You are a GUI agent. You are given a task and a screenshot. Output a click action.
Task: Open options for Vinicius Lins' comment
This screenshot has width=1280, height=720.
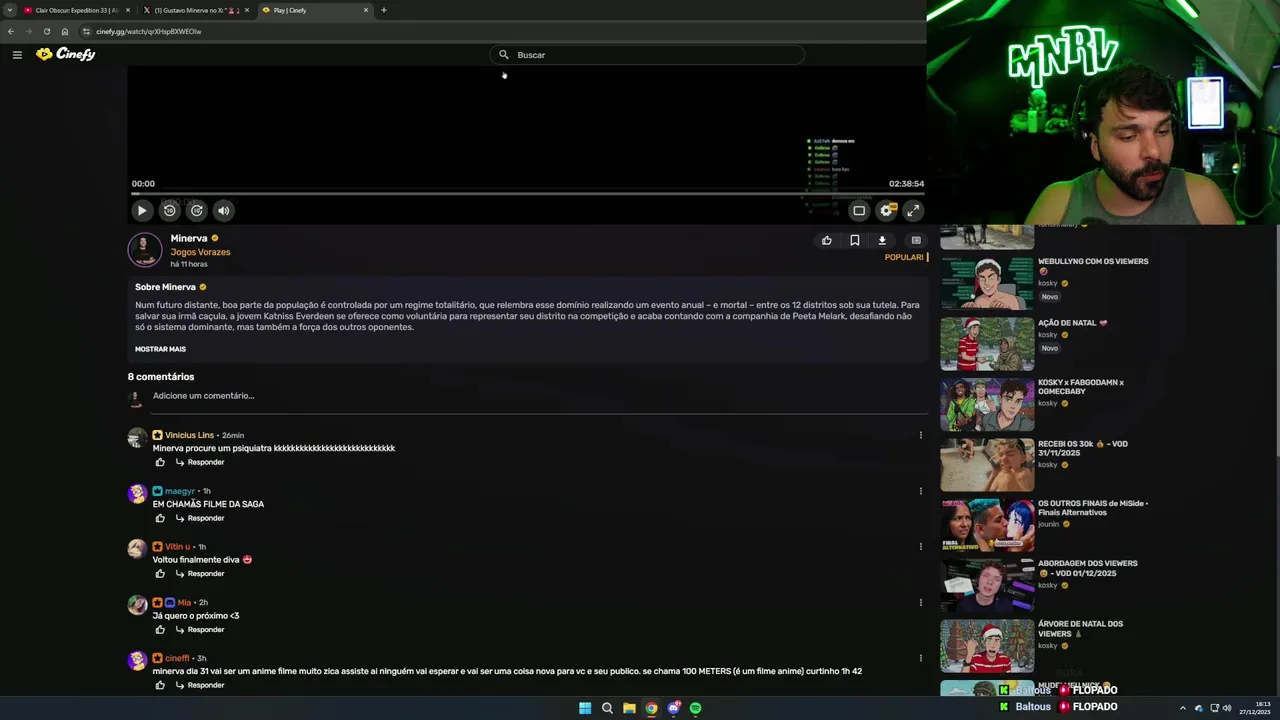pos(920,435)
